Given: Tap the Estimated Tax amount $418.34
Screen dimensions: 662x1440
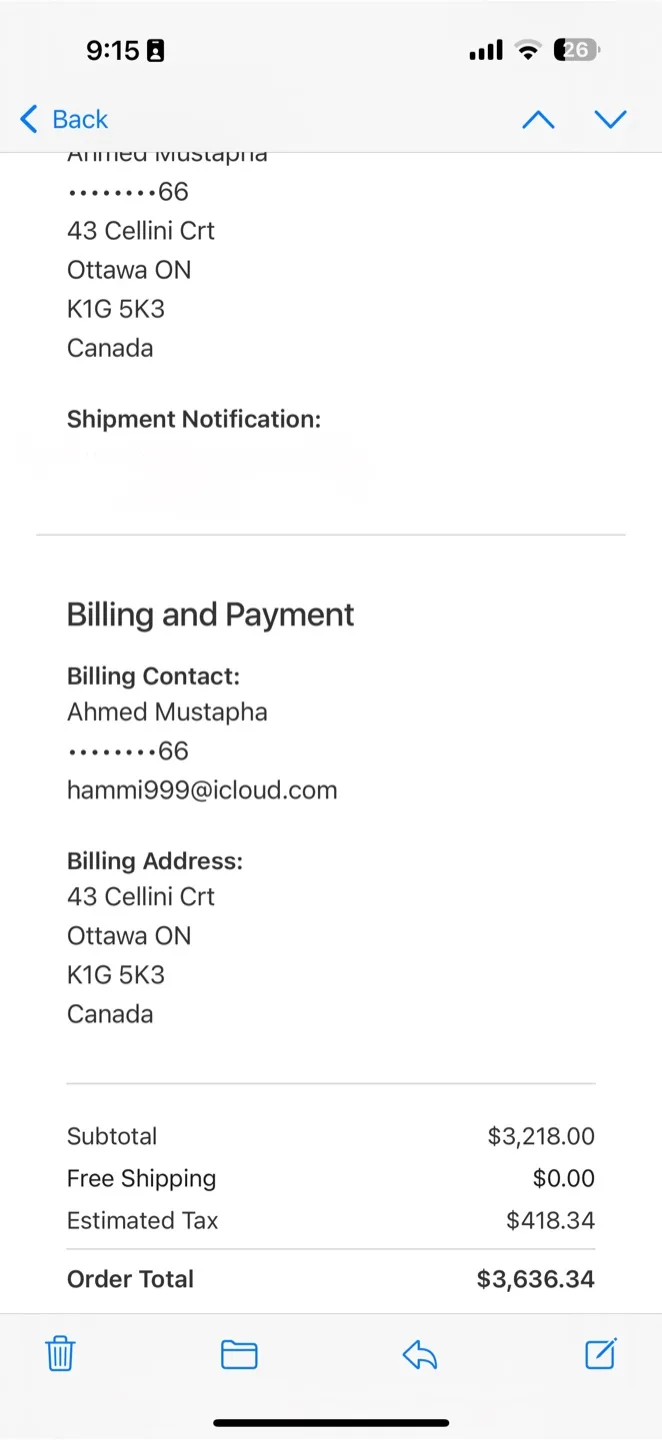Looking at the screenshot, I should click(550, 1221).
